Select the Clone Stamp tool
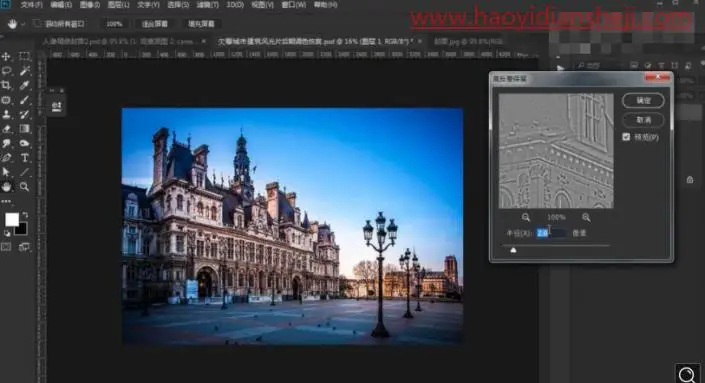This screenshot has width=705, height=383. 6,114
